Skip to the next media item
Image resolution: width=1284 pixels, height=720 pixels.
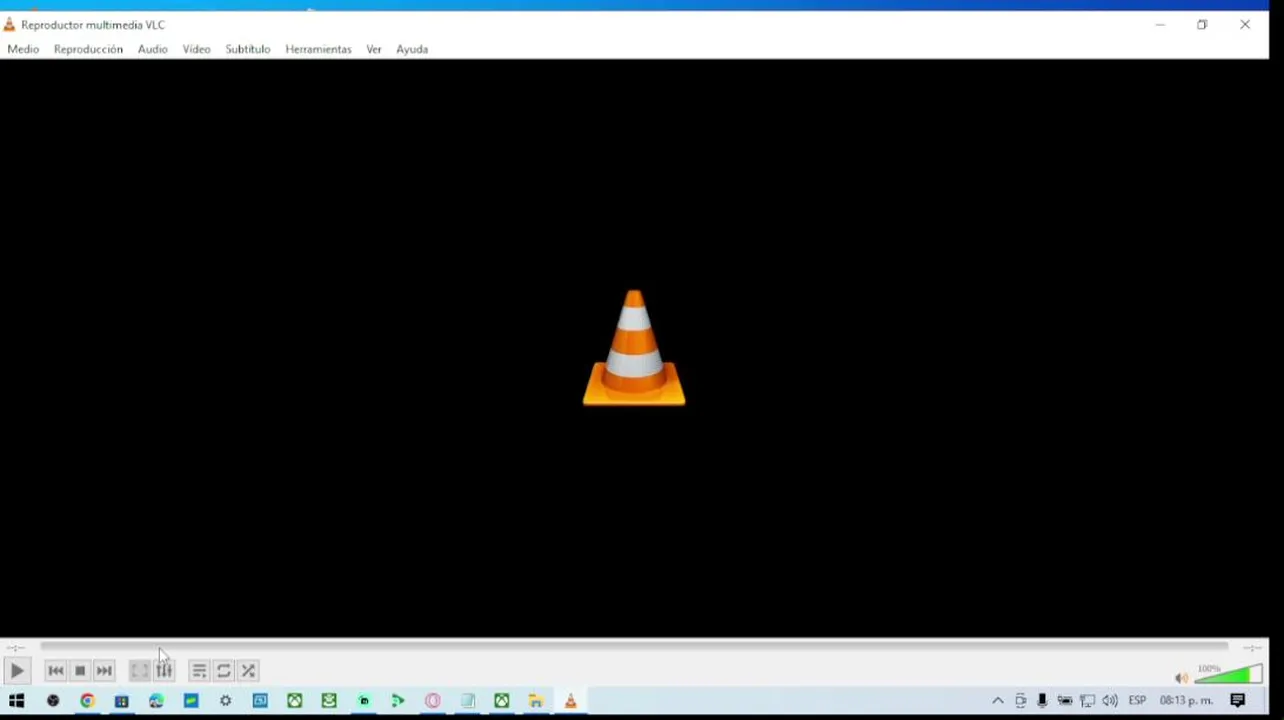pos(104,671)
